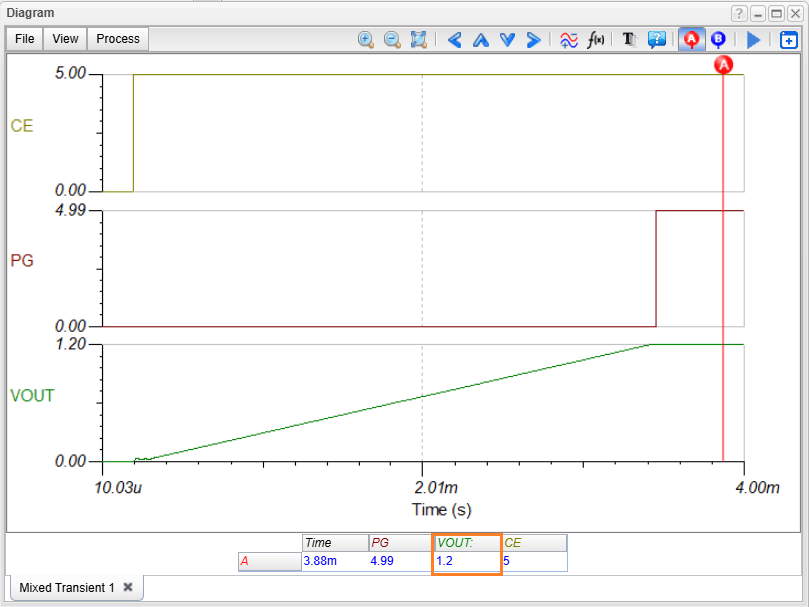Click the help comment bubble icon
This screenshot has height=607, width=809.
pyautogui.click(x=656, y=40)
